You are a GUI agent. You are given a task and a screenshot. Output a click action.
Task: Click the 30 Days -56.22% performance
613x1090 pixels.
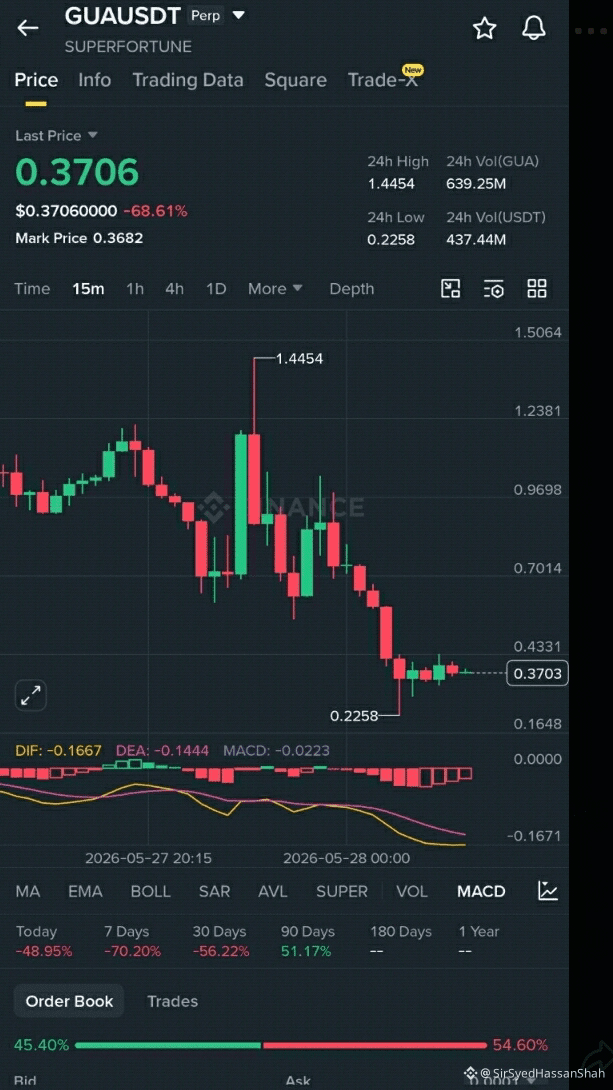tap(220, 941)
